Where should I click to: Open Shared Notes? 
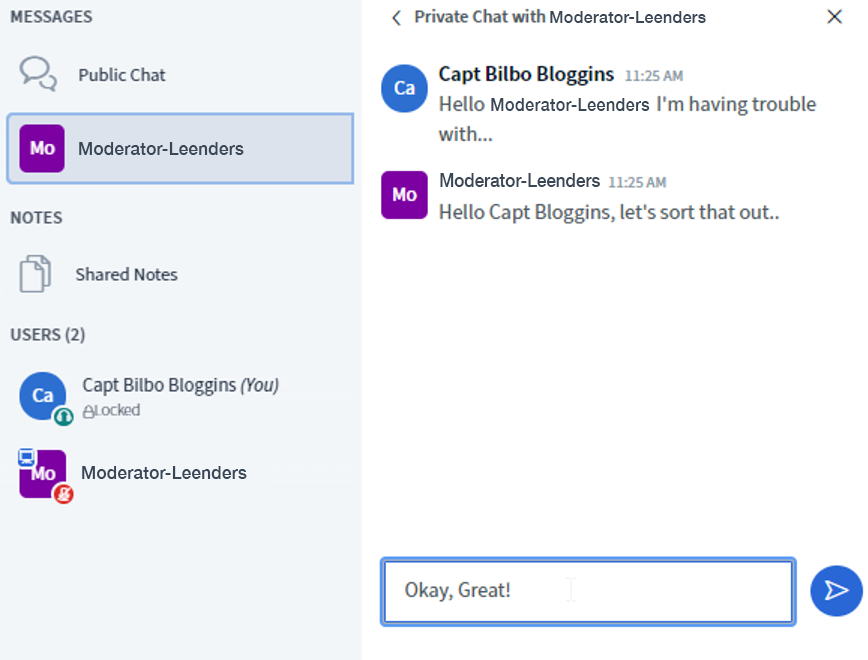(126, 274)
